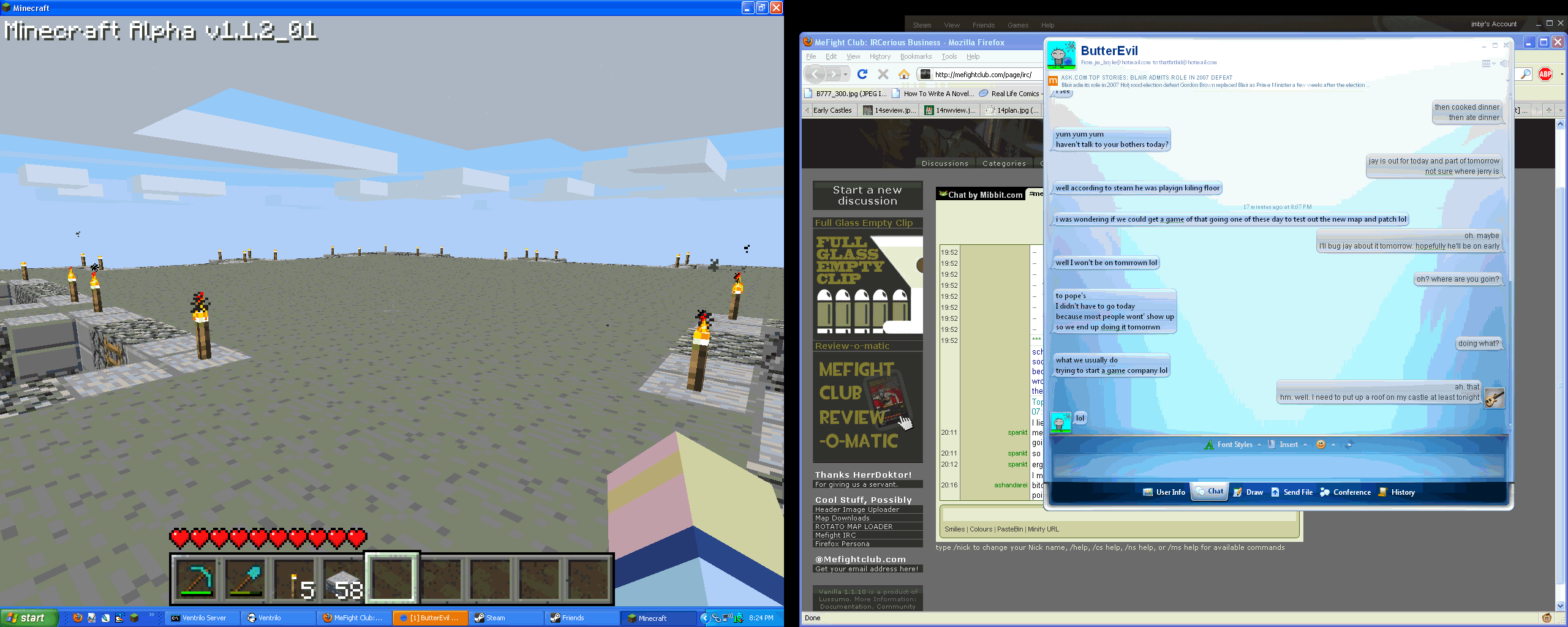Open Adblock Plus dropdown arrow

(x=1561, y=74)
